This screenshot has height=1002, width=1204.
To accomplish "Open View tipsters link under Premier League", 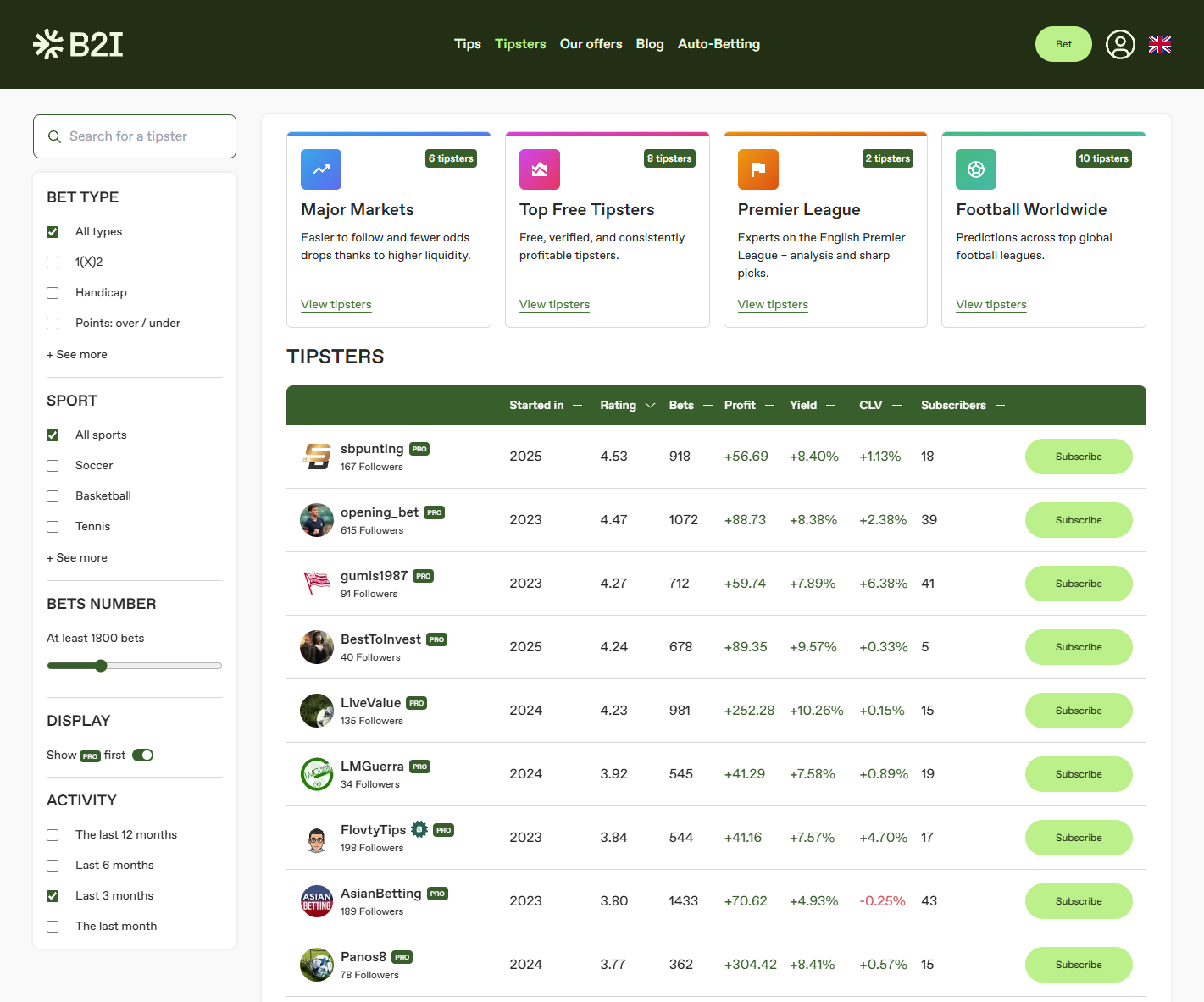I will pyautogui.click(x=773, y=305).
